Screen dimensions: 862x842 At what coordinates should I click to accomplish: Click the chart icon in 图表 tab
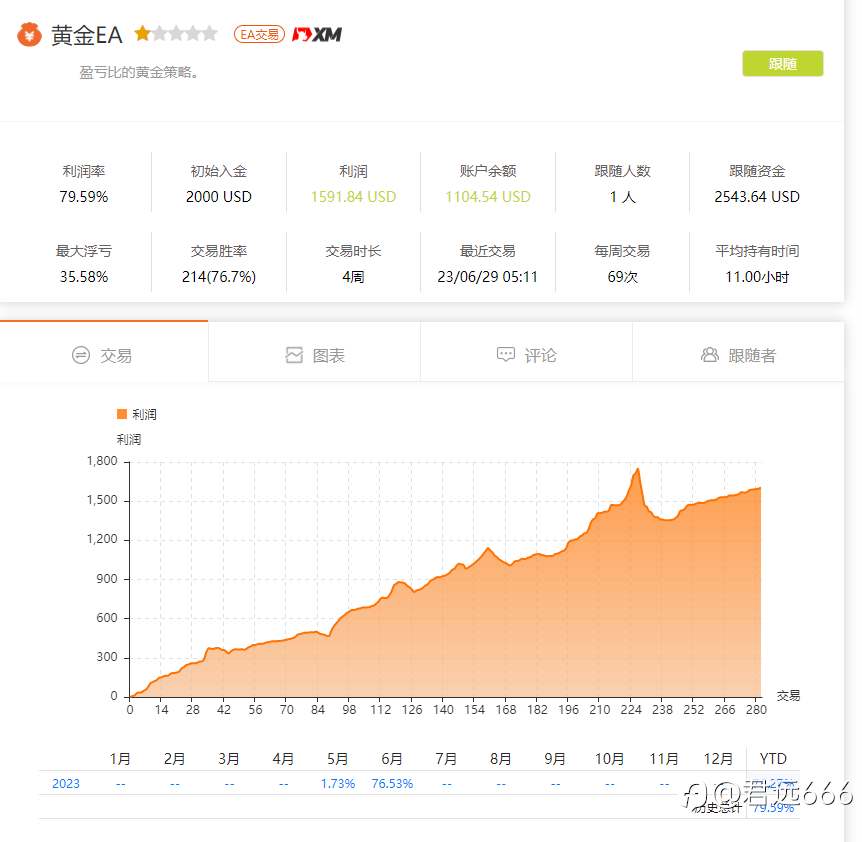294,355
